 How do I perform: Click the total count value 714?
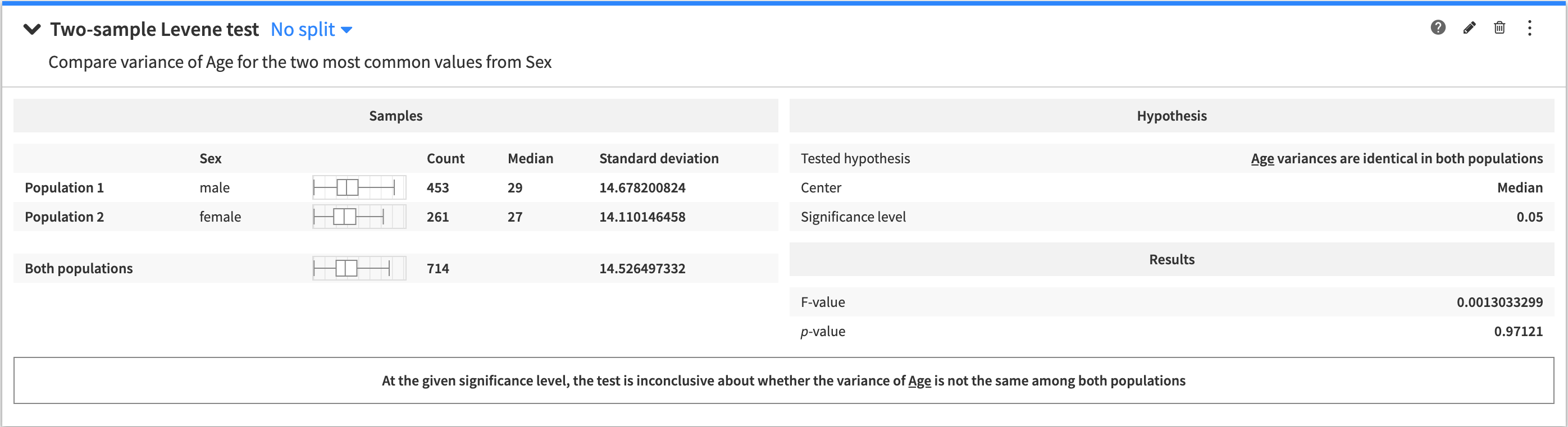click(437, 268)
